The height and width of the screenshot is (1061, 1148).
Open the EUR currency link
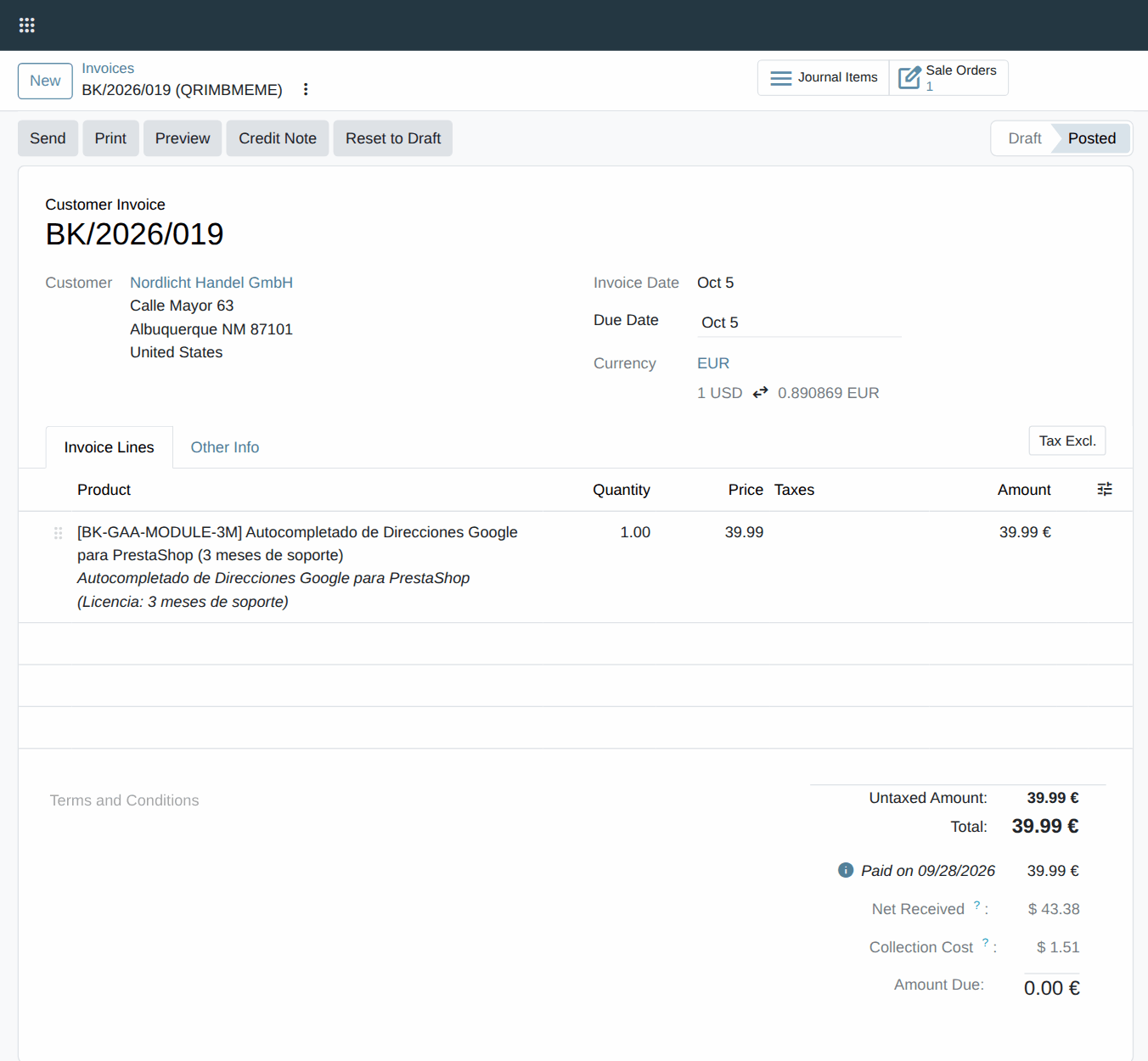point(713,363)
